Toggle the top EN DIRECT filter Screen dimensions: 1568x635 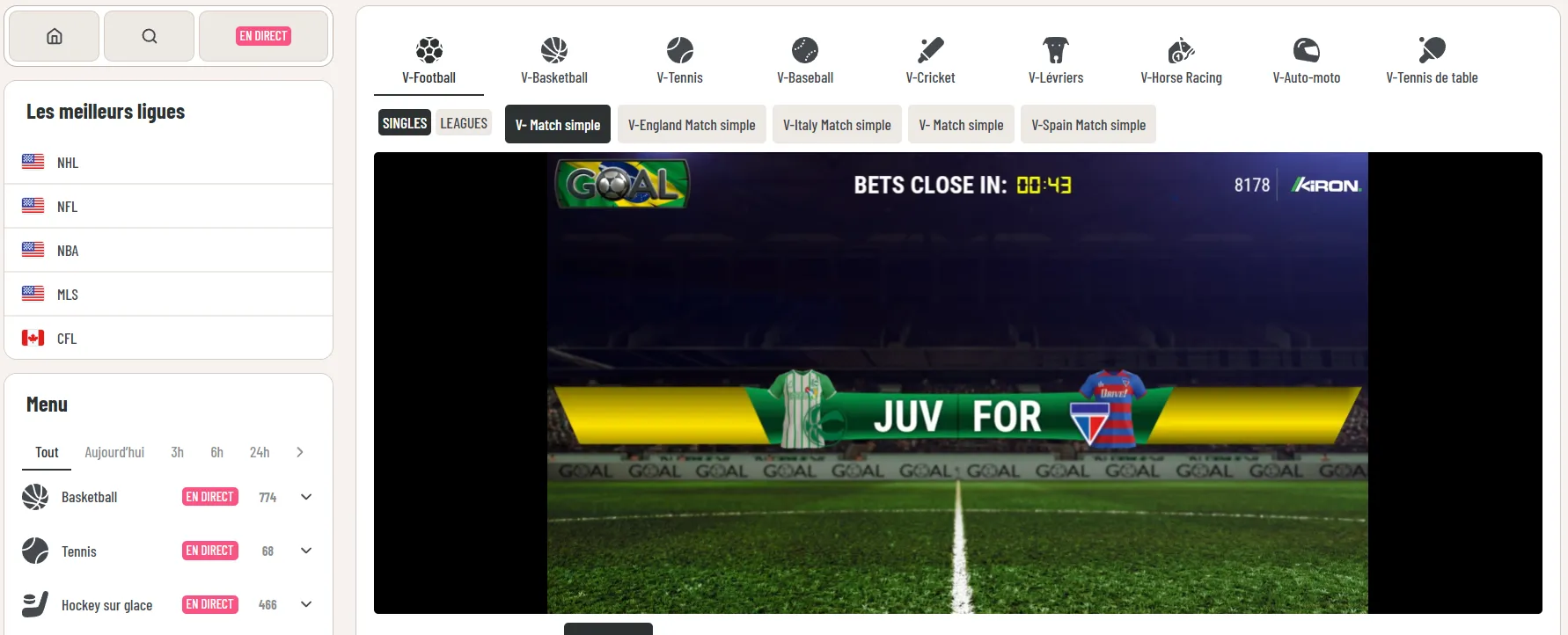click(263, 36)
